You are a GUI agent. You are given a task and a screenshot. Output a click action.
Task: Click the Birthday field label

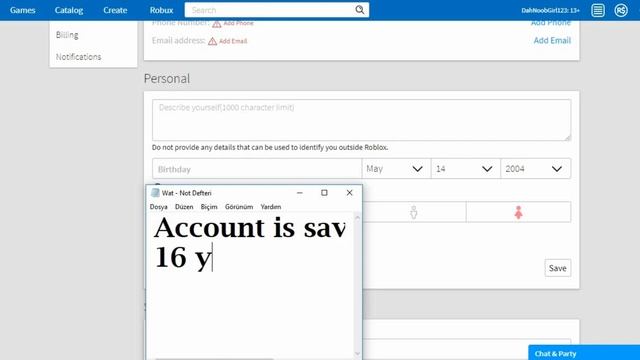[x=174, y=169]
